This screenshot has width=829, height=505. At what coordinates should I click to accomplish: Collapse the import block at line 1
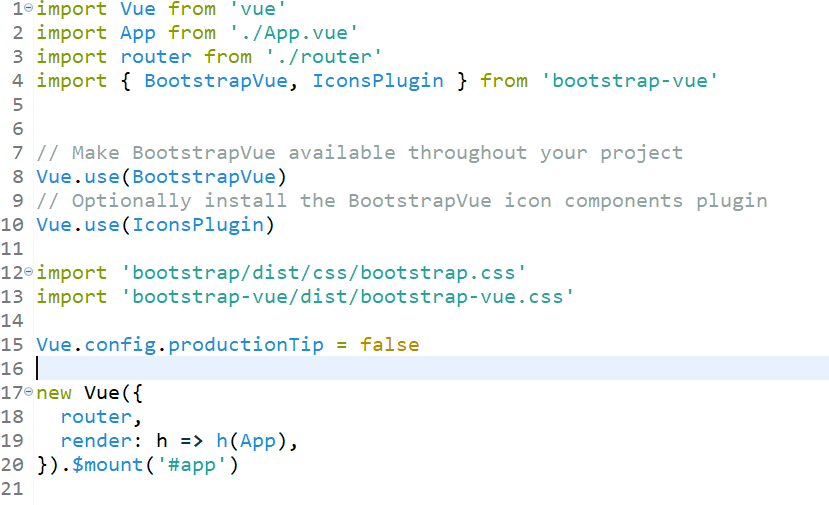pyautogui.click(x=29, y=8)
